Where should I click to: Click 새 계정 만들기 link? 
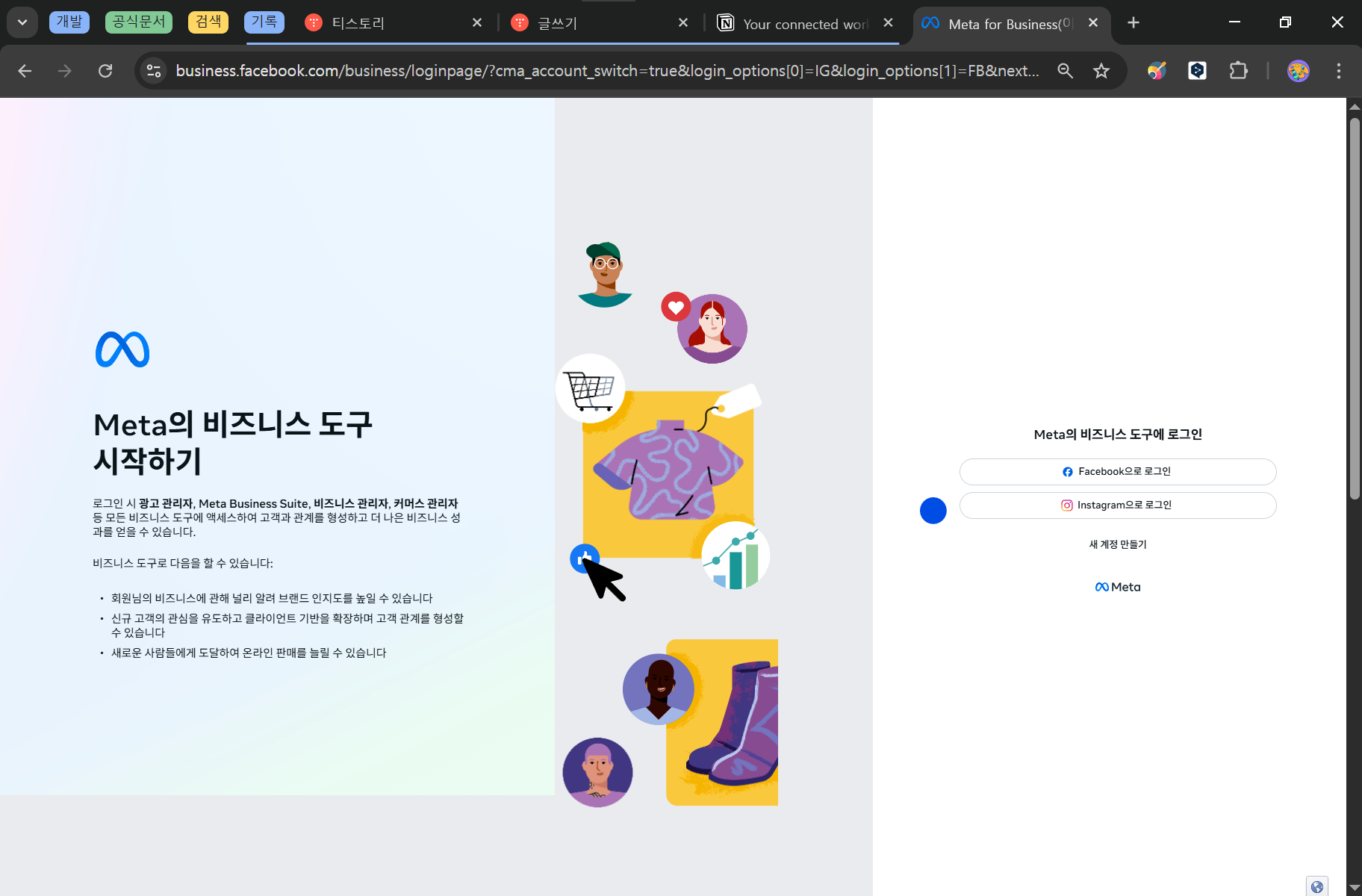point(1118,544)
